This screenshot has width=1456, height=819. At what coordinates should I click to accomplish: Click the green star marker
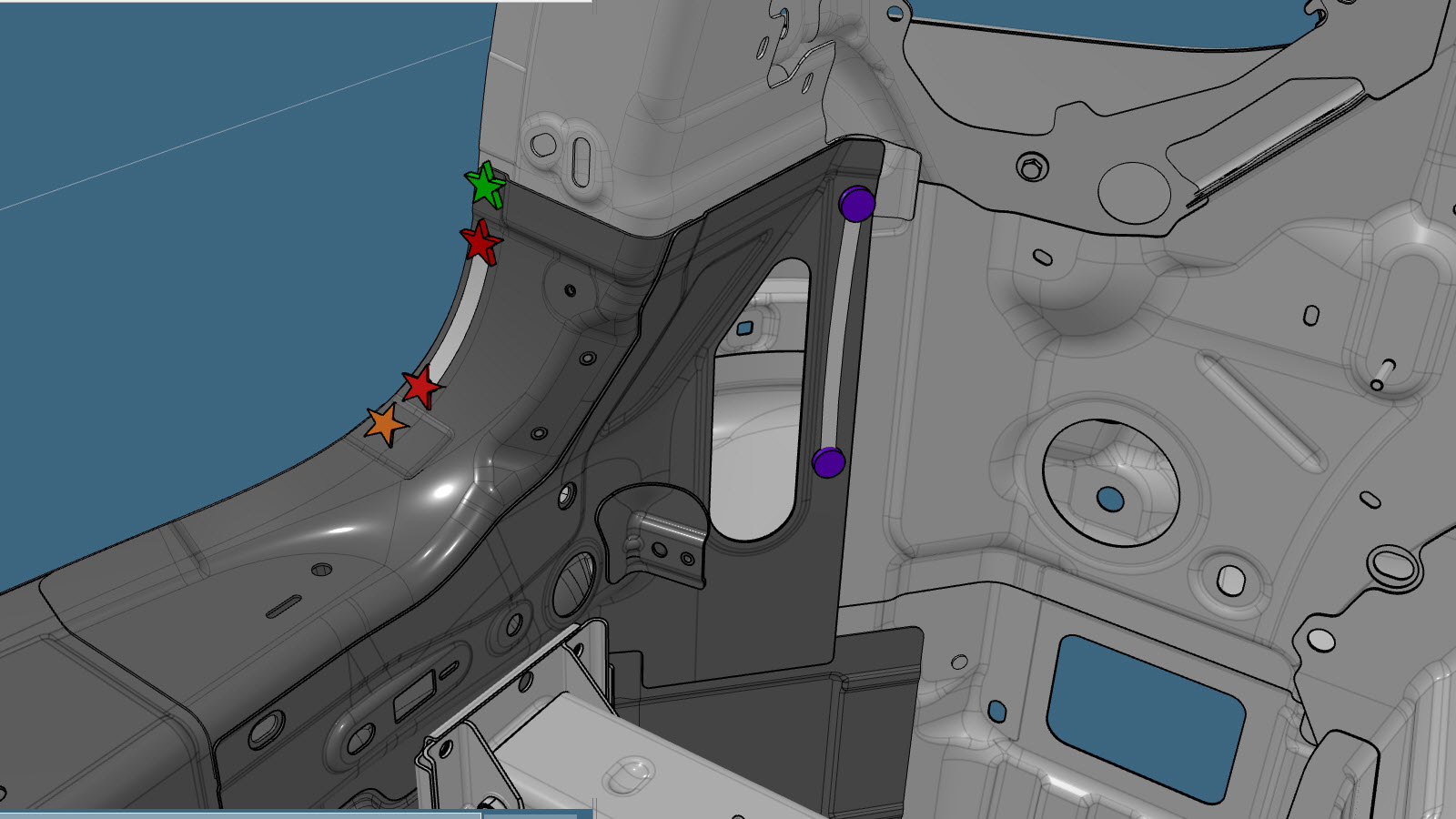[x=485, y=185]
